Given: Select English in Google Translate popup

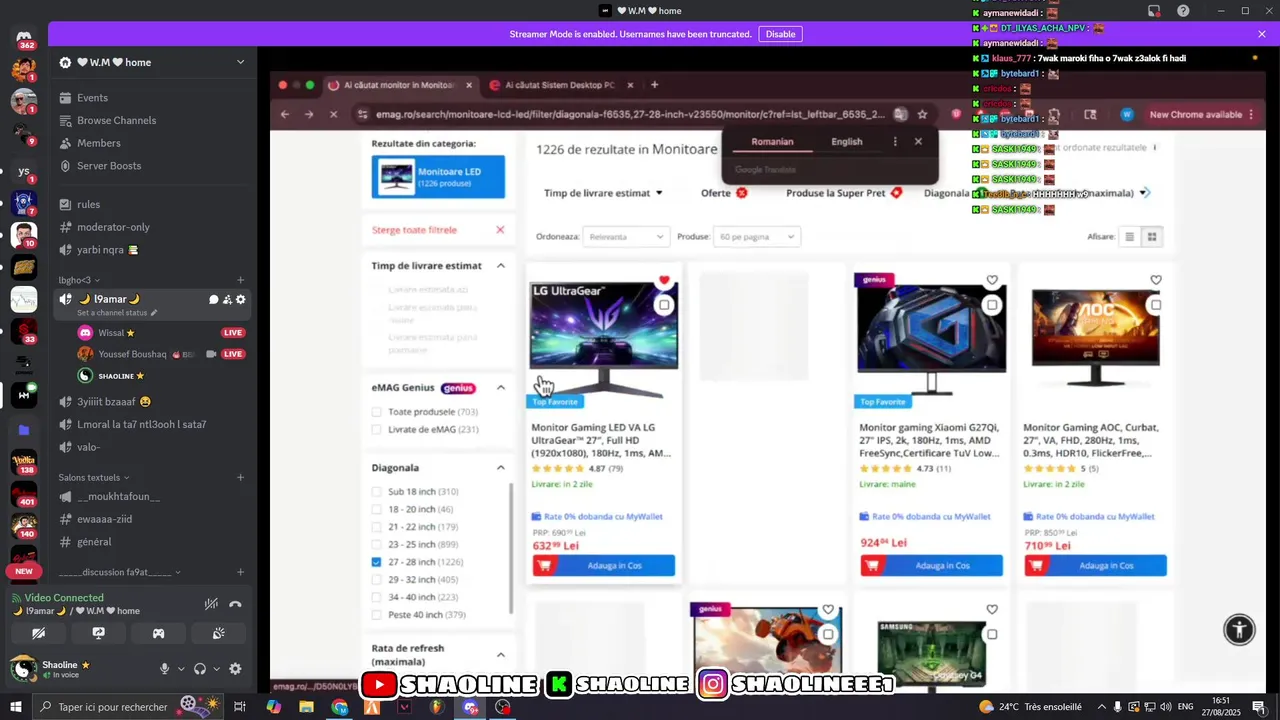Looking at the screenshot, I should [846, 142].
